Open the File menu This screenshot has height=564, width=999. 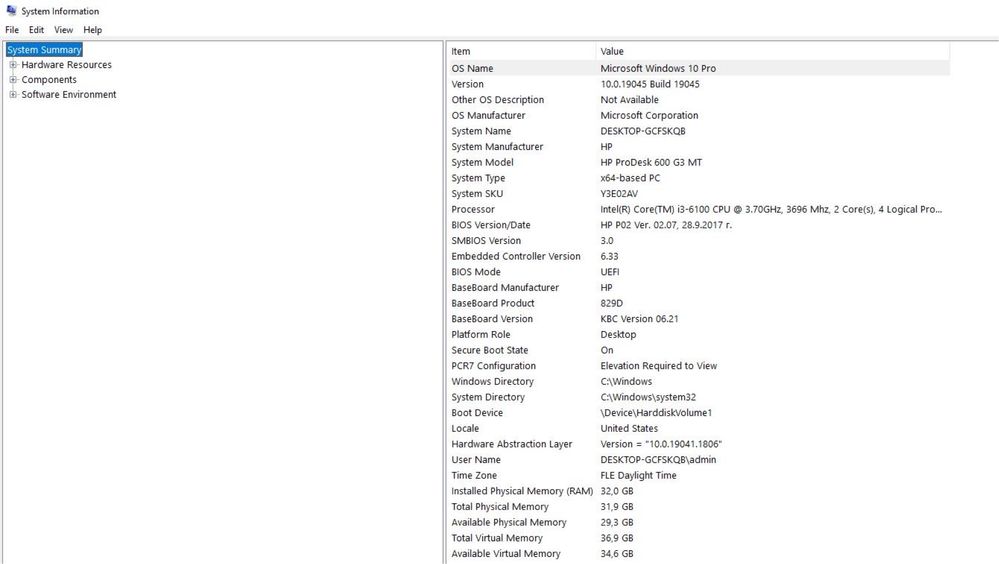pyautogui.click(x=12, y=30)
